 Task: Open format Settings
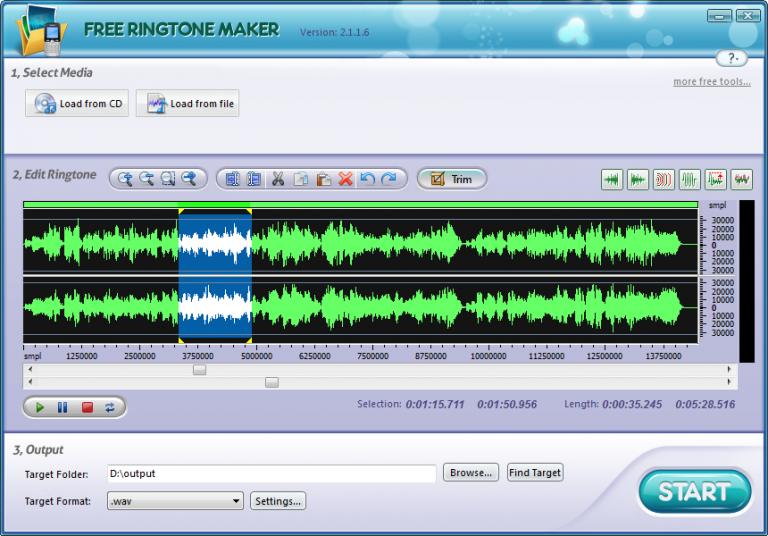pos(278,501)
